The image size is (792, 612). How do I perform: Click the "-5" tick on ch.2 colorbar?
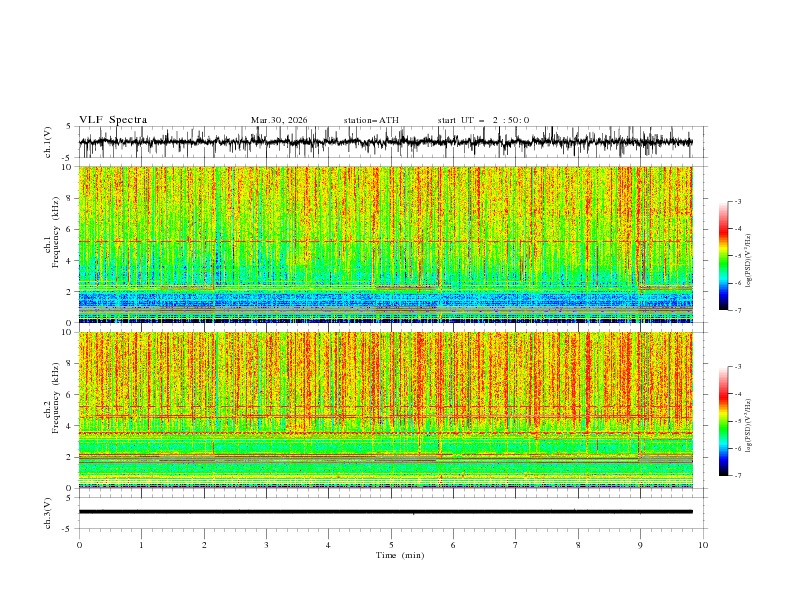coord(738,421)
